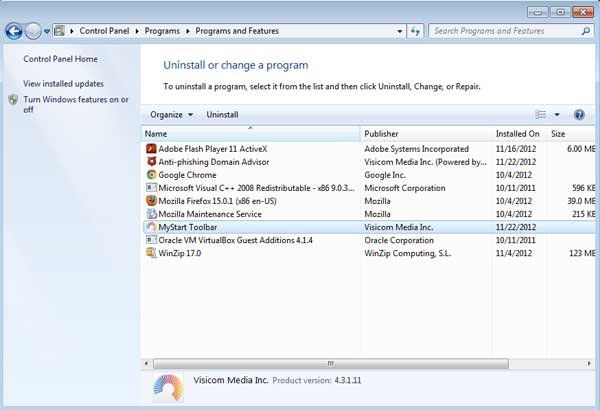Click the horizontal scrollbar thumb

[331, 363]
